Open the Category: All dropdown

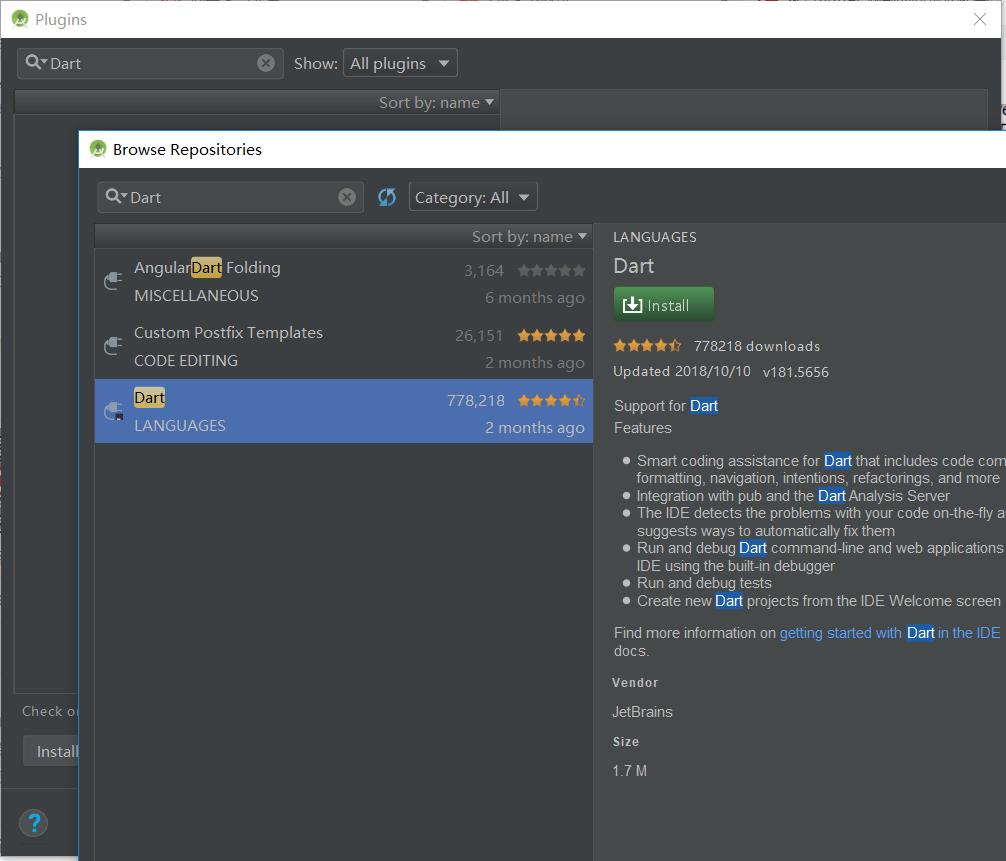[x=473, y=197]
